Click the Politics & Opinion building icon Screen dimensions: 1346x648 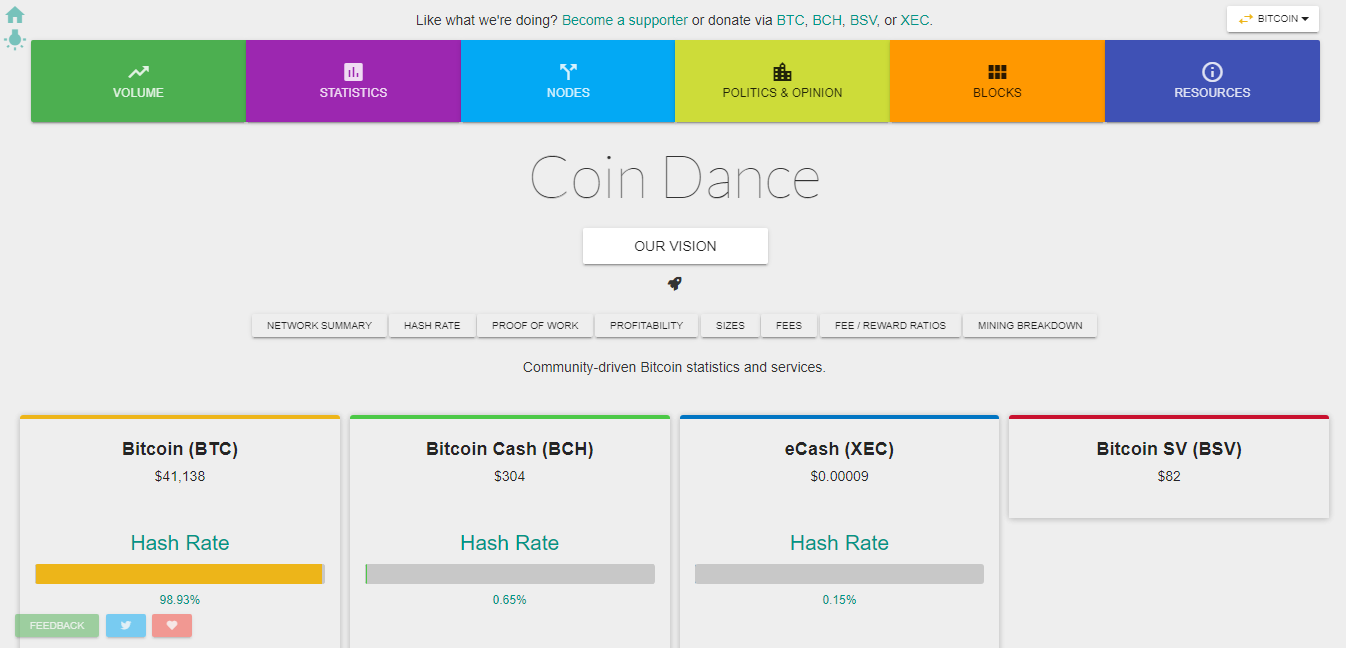coord(782,72)
